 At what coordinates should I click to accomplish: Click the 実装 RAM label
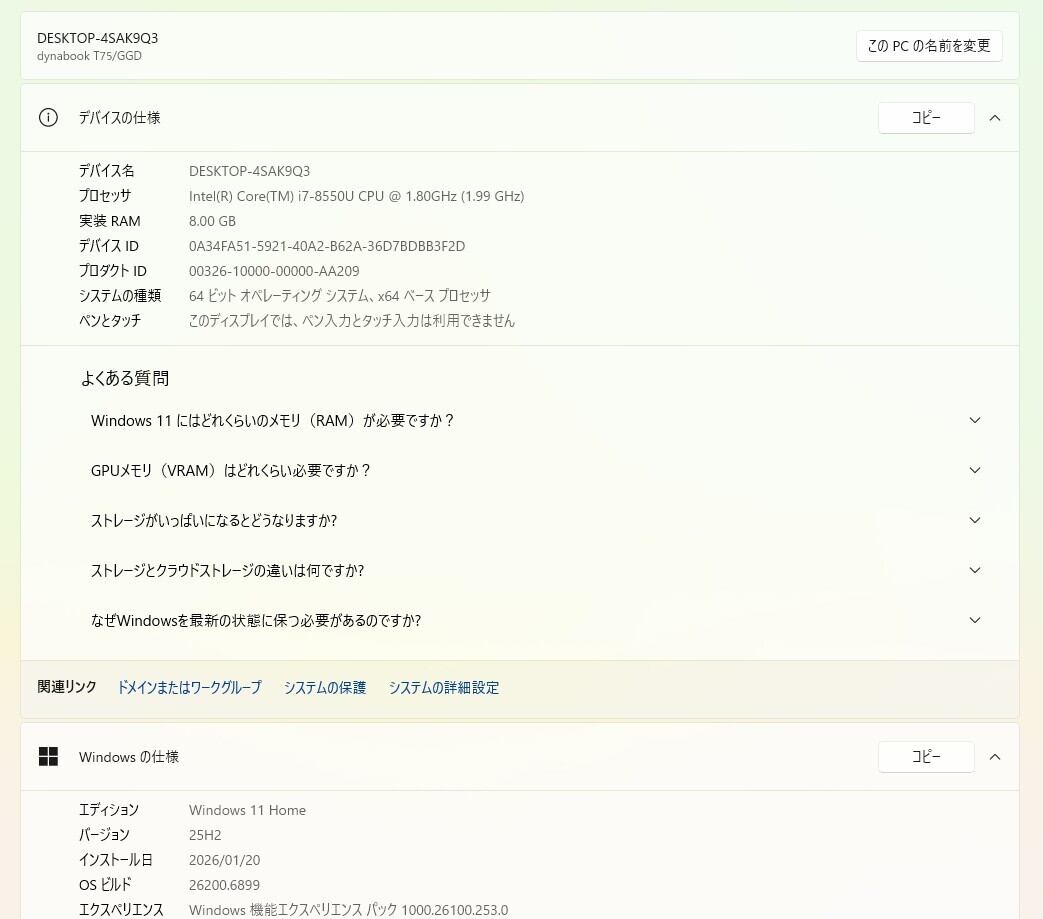coord(110,221)
